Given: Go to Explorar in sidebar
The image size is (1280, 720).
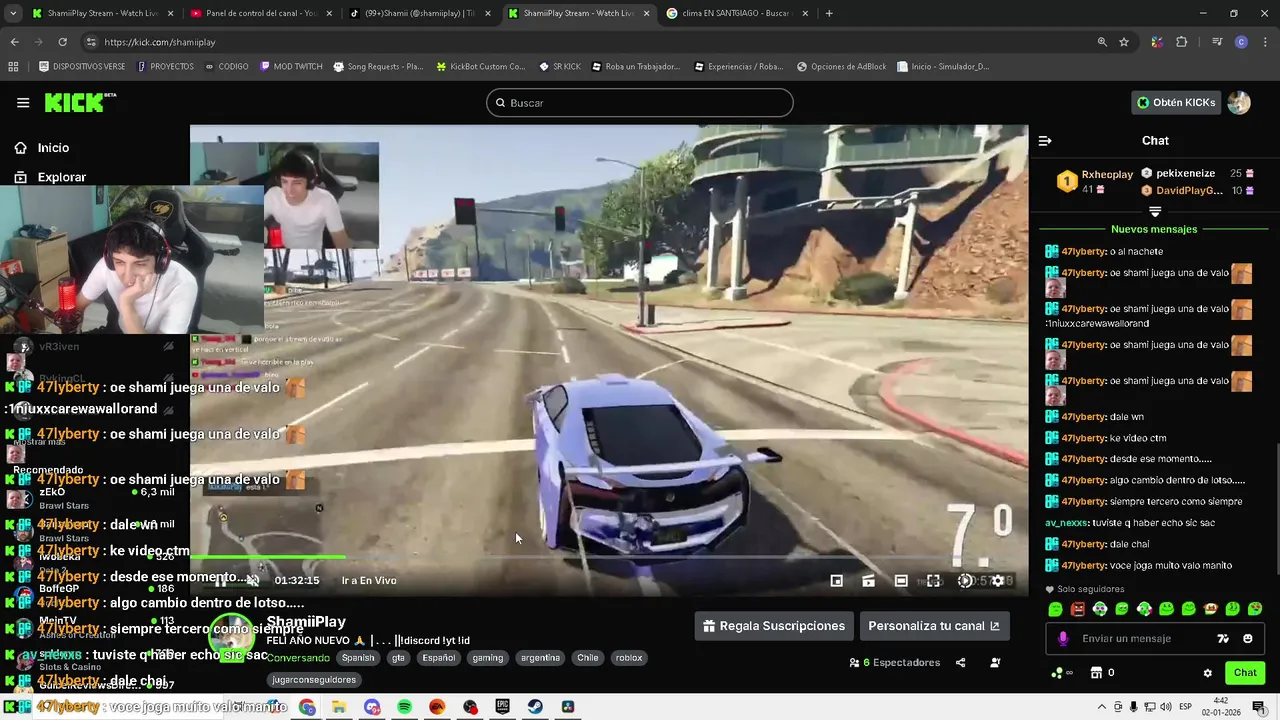Looking at the screenshot, I should [x=61, y=177].
